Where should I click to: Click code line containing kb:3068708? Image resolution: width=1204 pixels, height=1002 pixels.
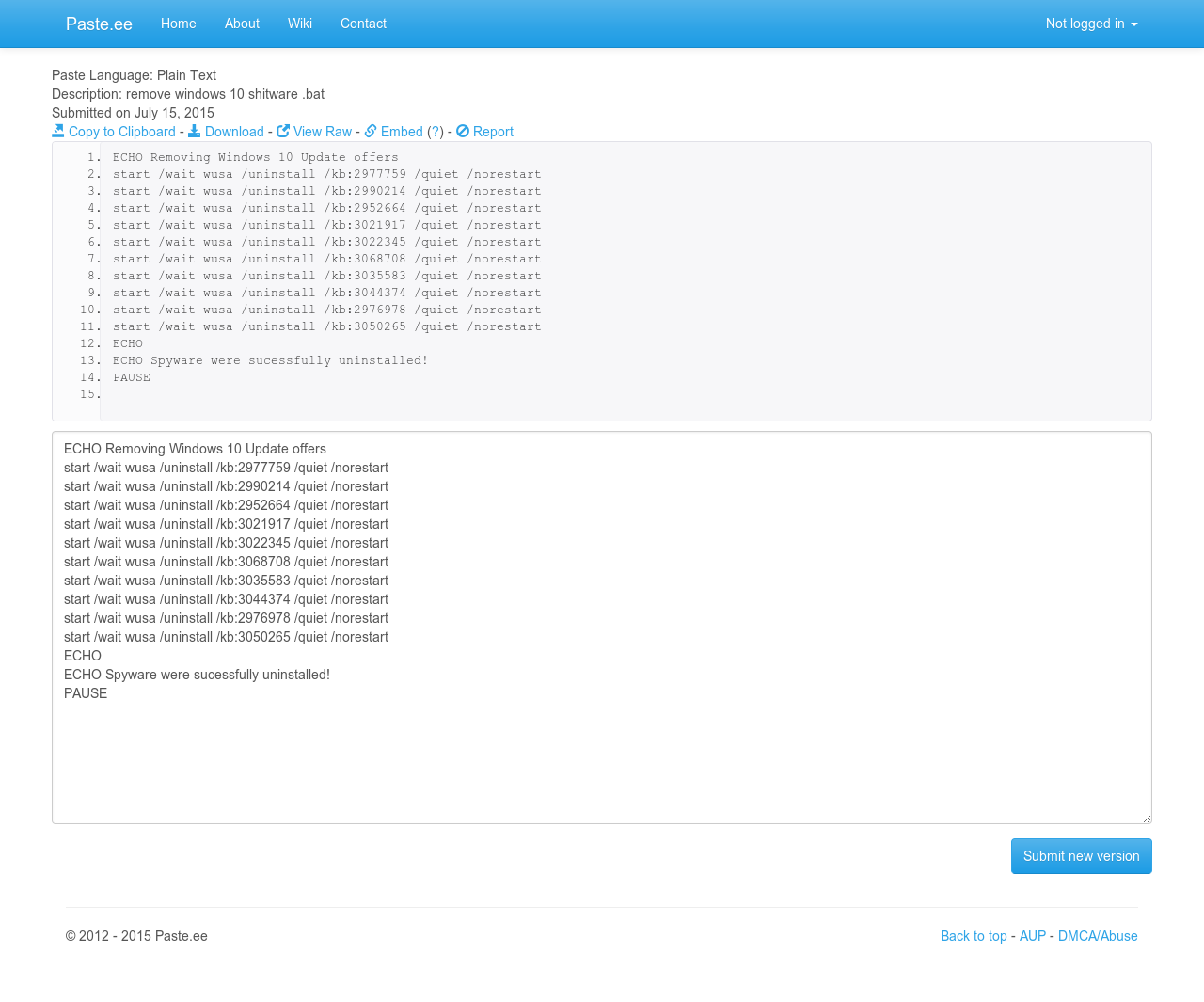pyautogui.click(x=327, y=259)
